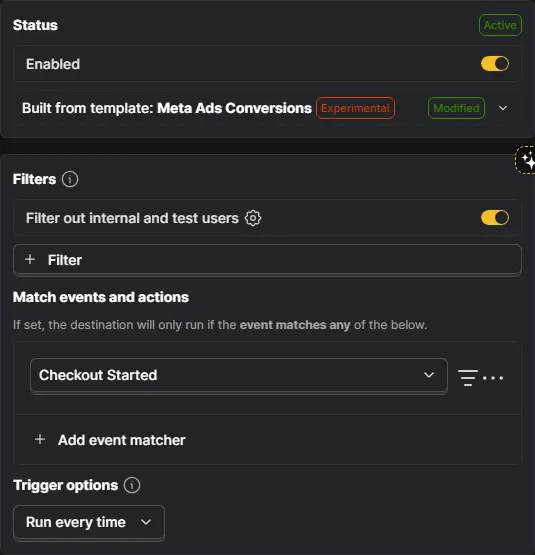Click the info icon beside Trigger options
Viewport: 535px width, 555px height.
pos(132,485)
